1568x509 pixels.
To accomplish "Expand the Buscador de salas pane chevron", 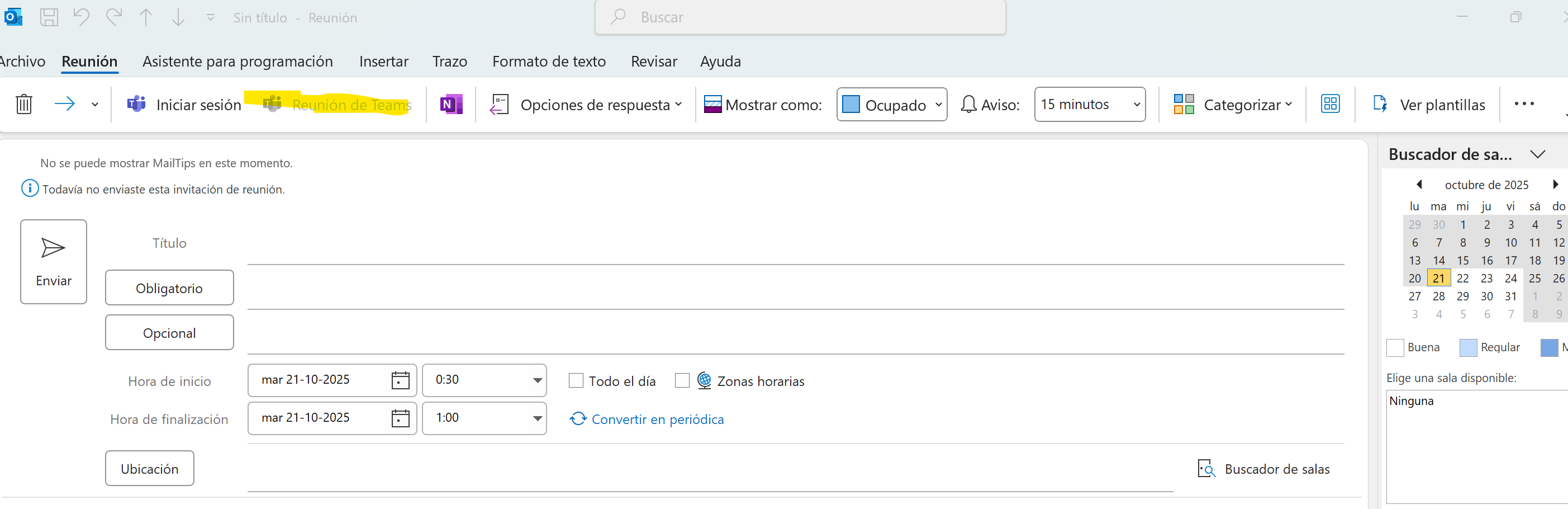I will (x=1538, y=154).
